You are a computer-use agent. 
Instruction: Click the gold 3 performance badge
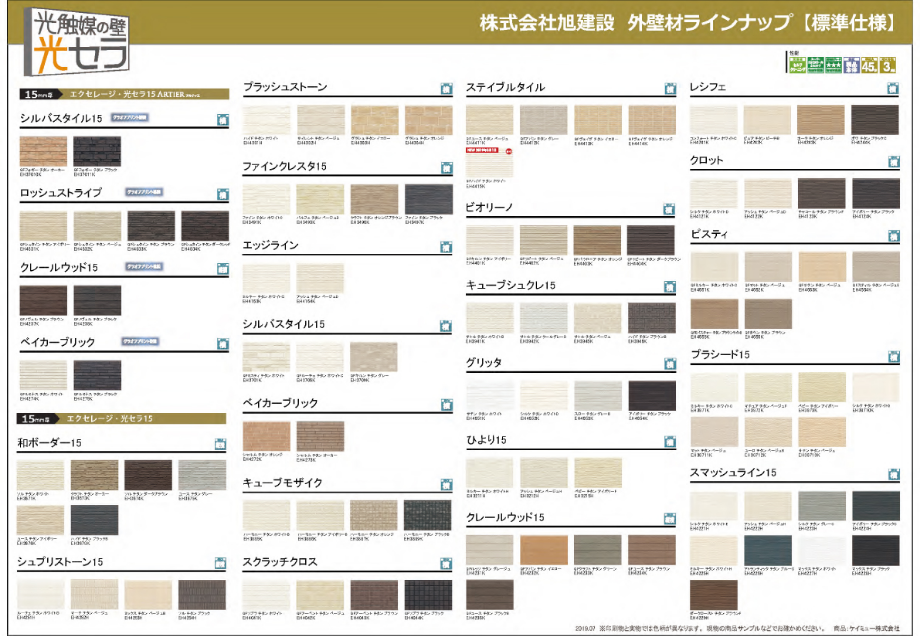(889, 66)
